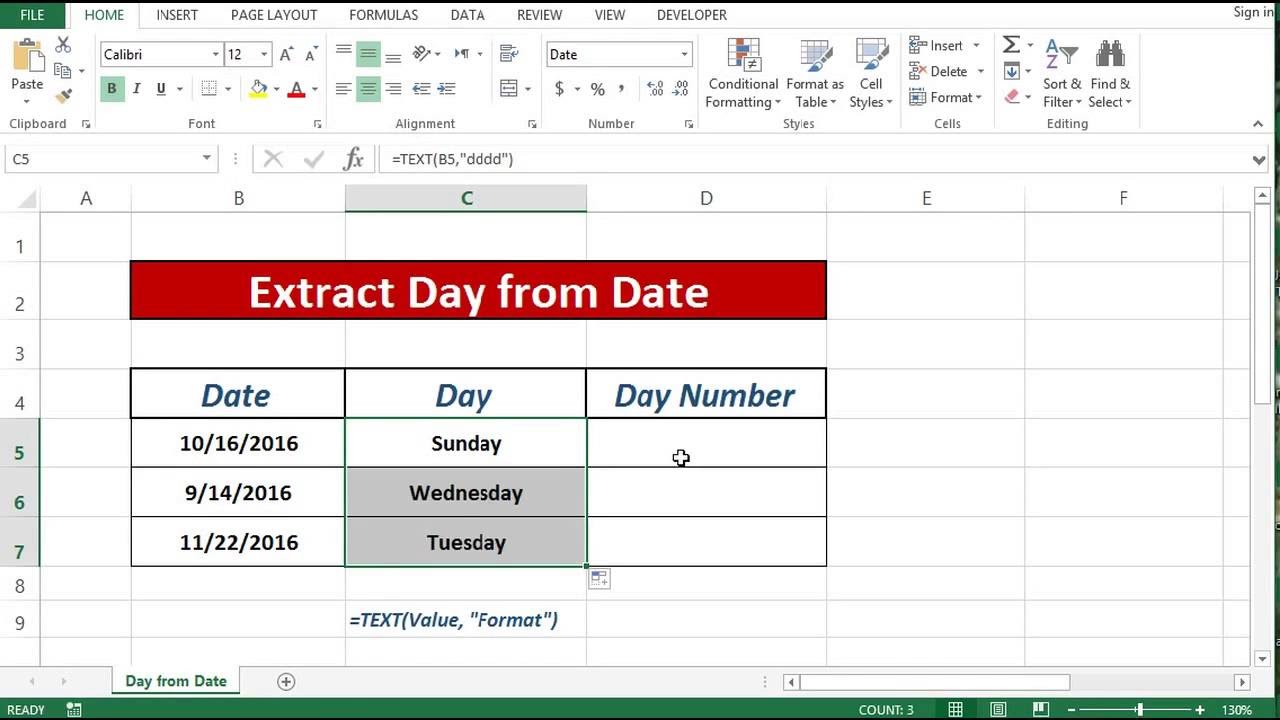Screen dimensions: 1280x720
Task: Click the Accounting dollar format icon
Action: pos(559,89)
